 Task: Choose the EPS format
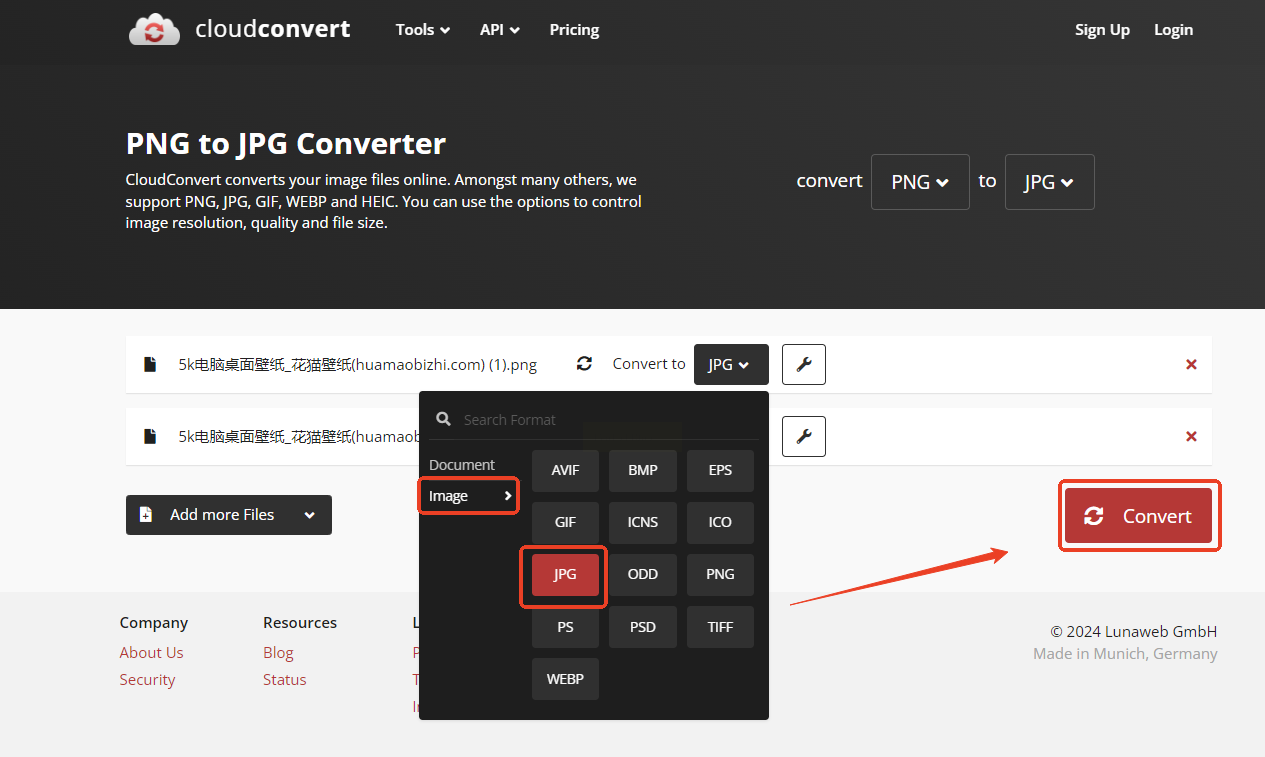tap(720, 470)
